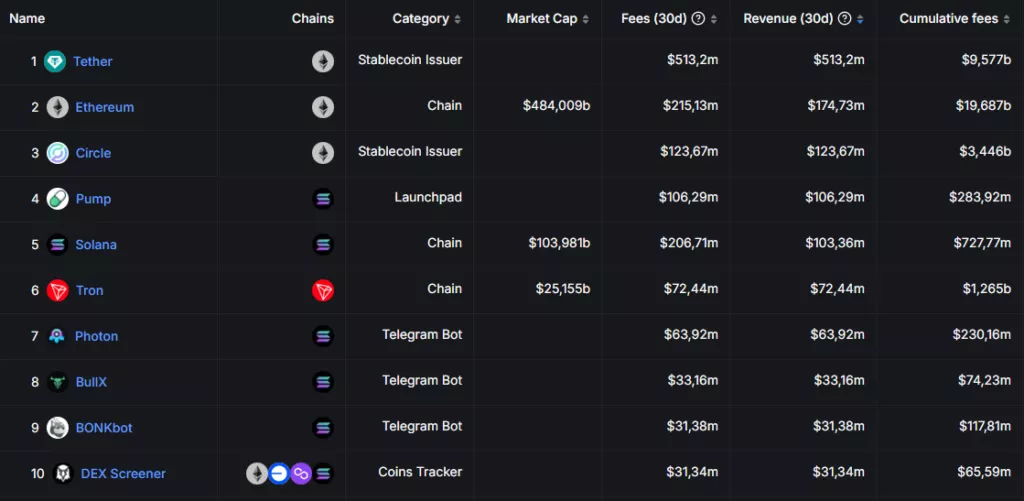This screenshot has width=1024, height=501.
Task: Click the BONKbot dog logo icon
Action: [x=57, y=428]
